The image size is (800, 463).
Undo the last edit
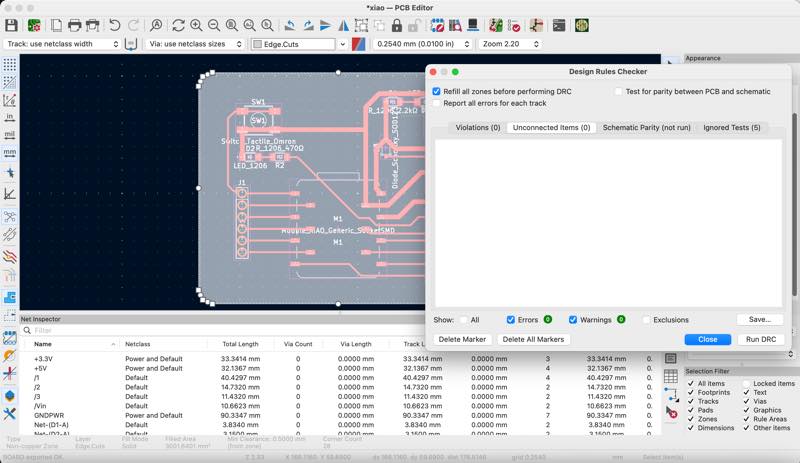[x=115, y=25]
